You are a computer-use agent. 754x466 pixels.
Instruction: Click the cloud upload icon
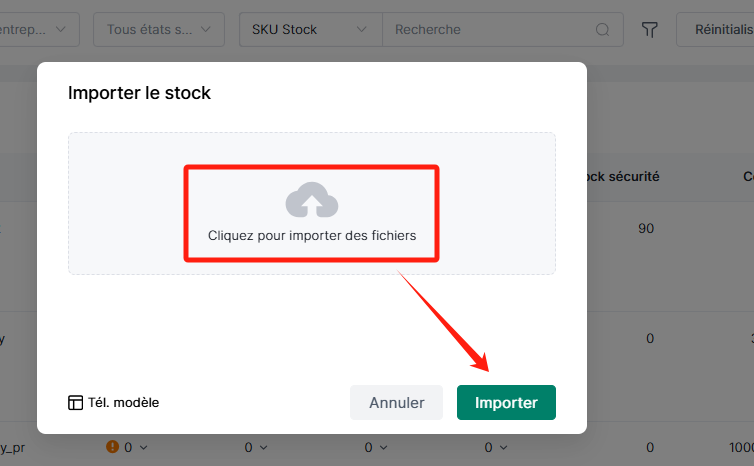[312, 200]
